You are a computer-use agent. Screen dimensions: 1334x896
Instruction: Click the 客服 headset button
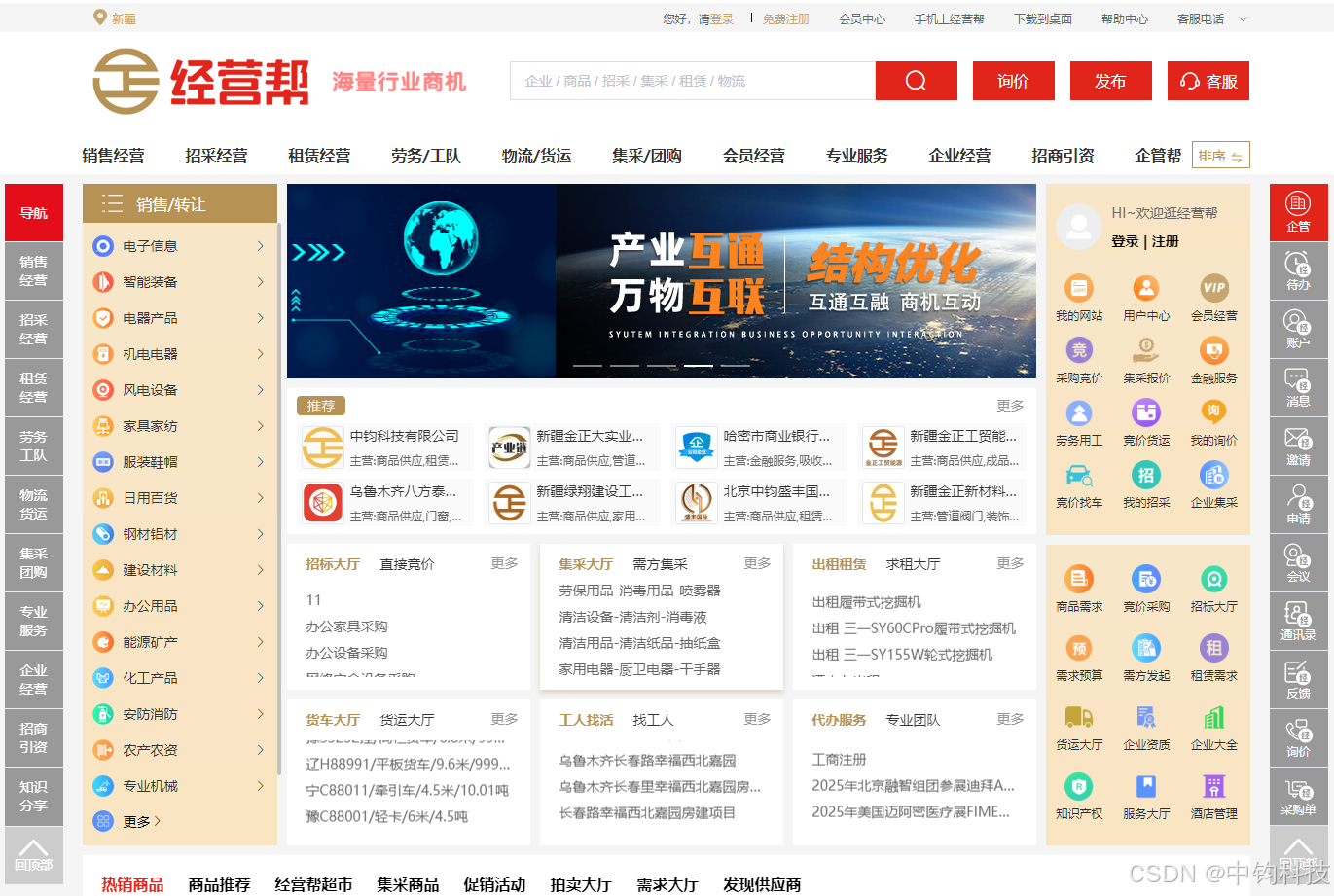point(1208,81)
